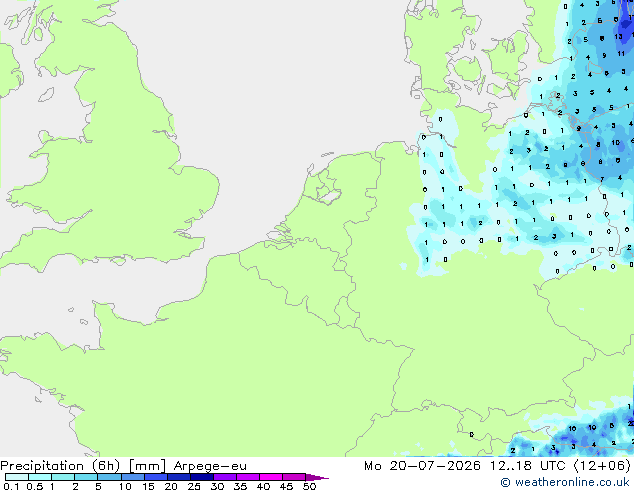Click the 15–20 mm royal blue swatch
The width and height of the screenshot is (634, 490).
[155, 477]
